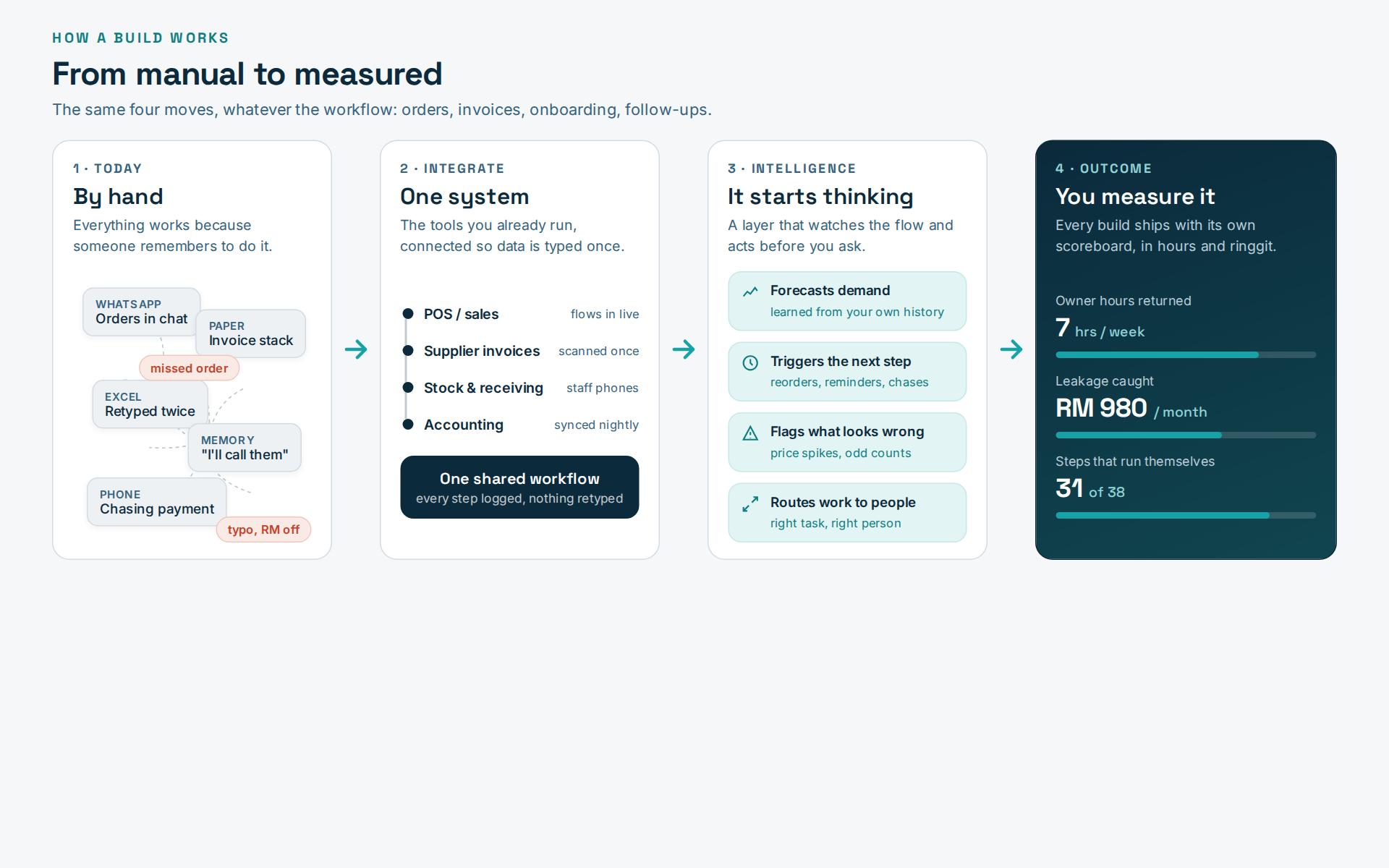The height and width of the screenshot is (868, 1389).
Task: Click the red "missed order" tag
Action: pos(189,368)
